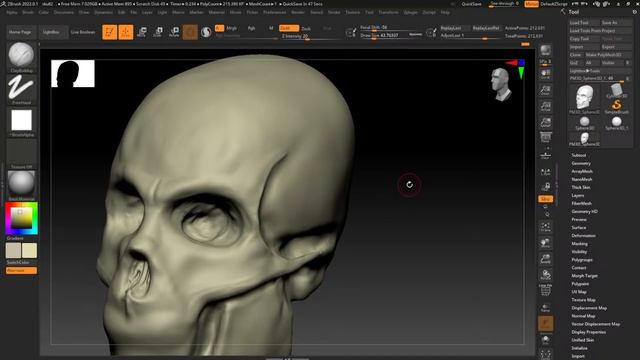
Task: Open the FreeHand stroke selector
Action: [21, 88]
